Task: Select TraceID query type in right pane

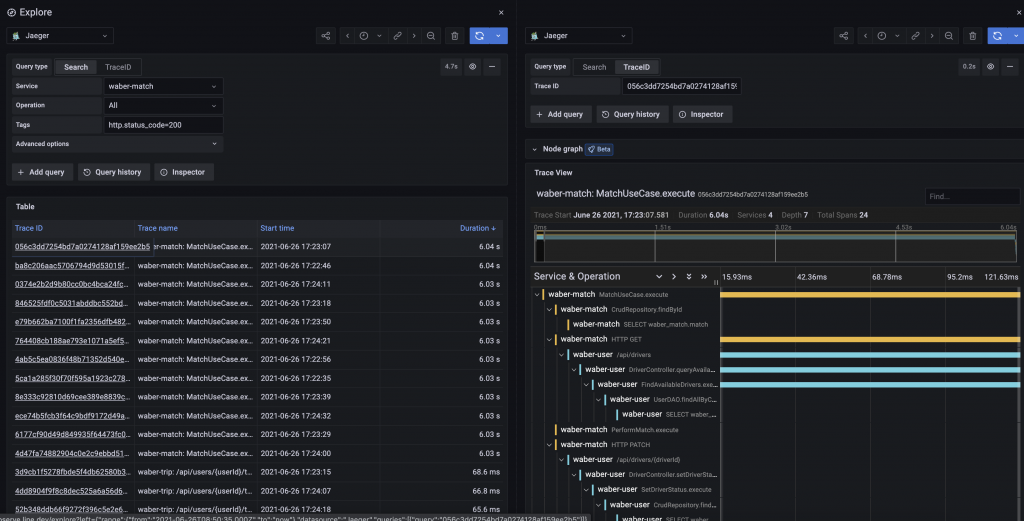Action: pos(637,67)
